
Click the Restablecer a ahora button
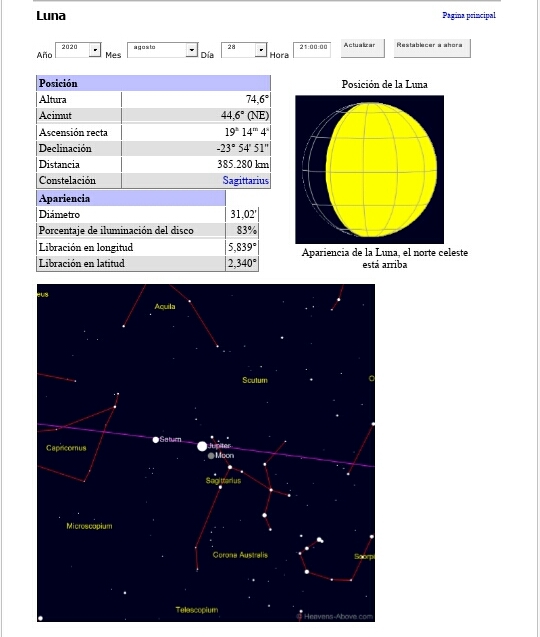[432, 48]
